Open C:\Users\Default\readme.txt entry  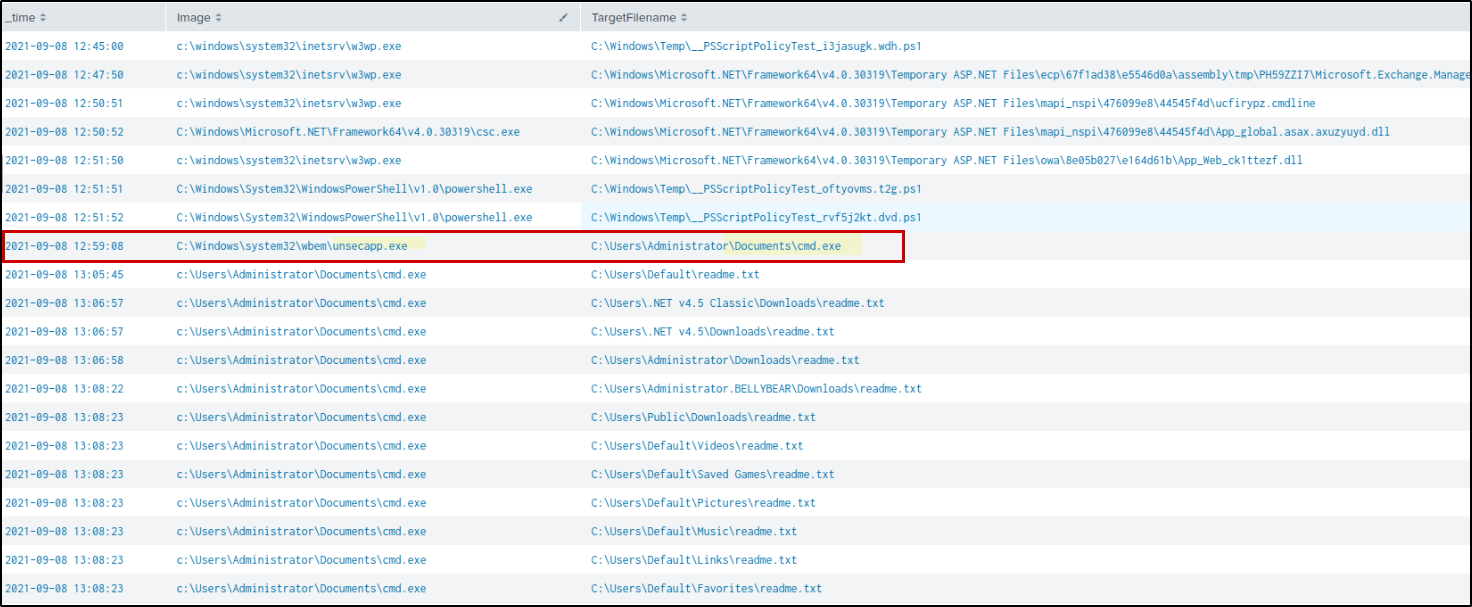coord(675,275)
